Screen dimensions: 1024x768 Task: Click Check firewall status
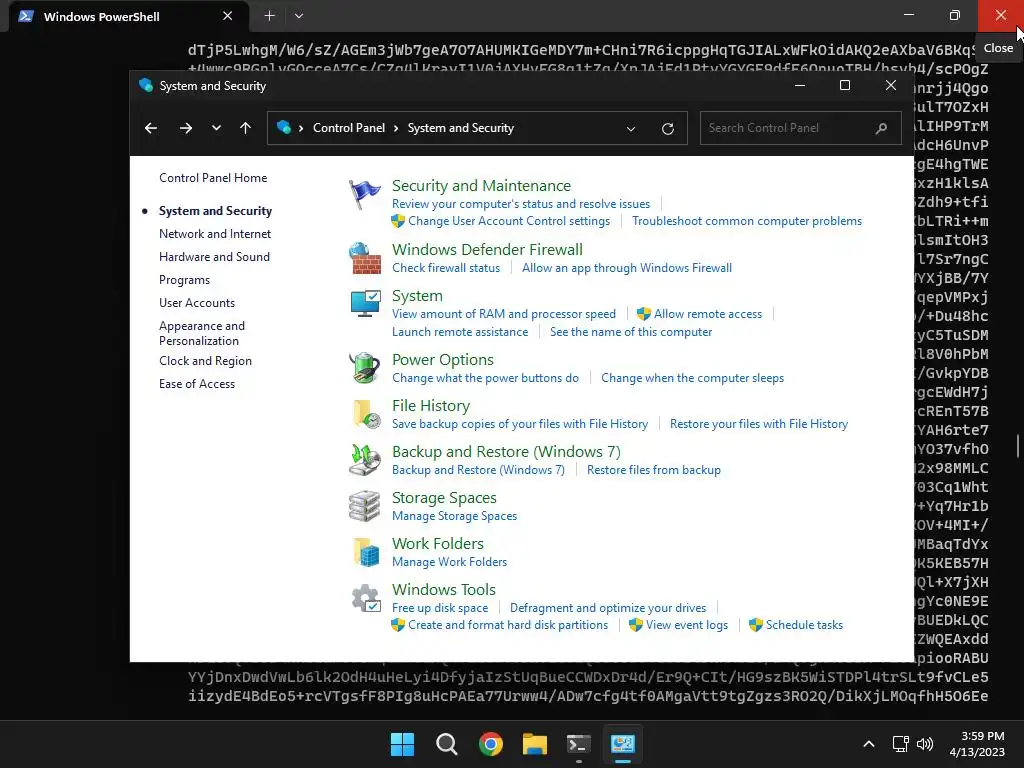pos(445,268)
